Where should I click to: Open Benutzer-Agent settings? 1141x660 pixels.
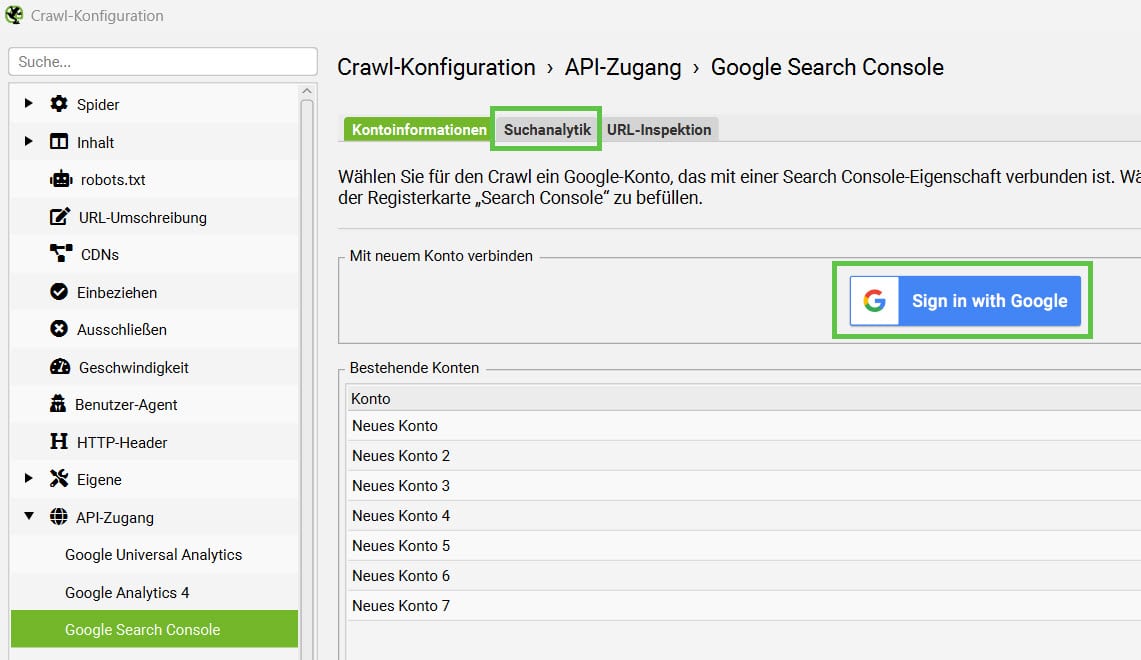[x=126, y=405]
